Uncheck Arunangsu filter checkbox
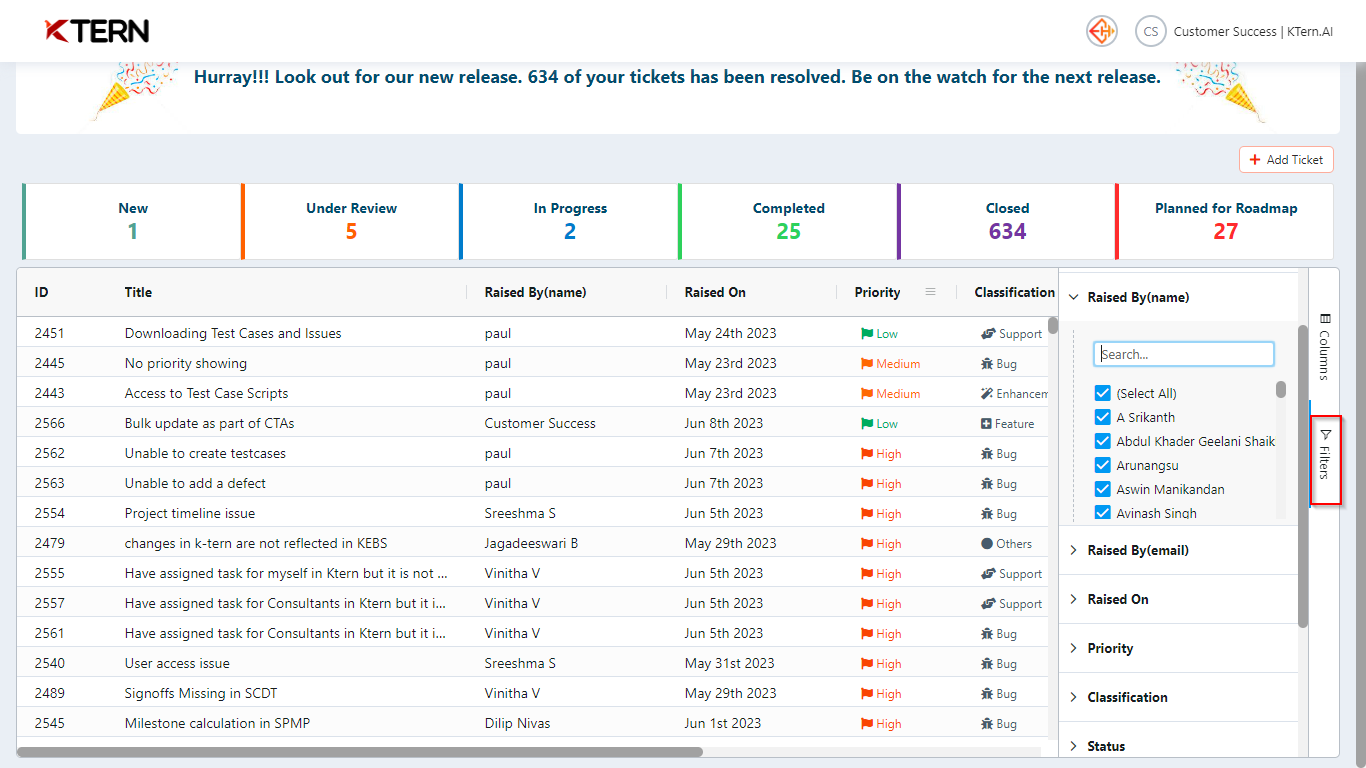Image resolution: width=1366 pixels, height=768 pixels. [x=1103, y=465]
